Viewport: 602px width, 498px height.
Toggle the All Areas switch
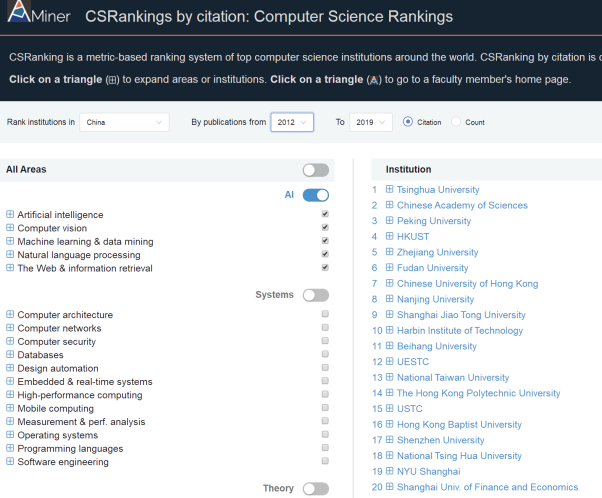pyautogui.click(x=315, y=170)
